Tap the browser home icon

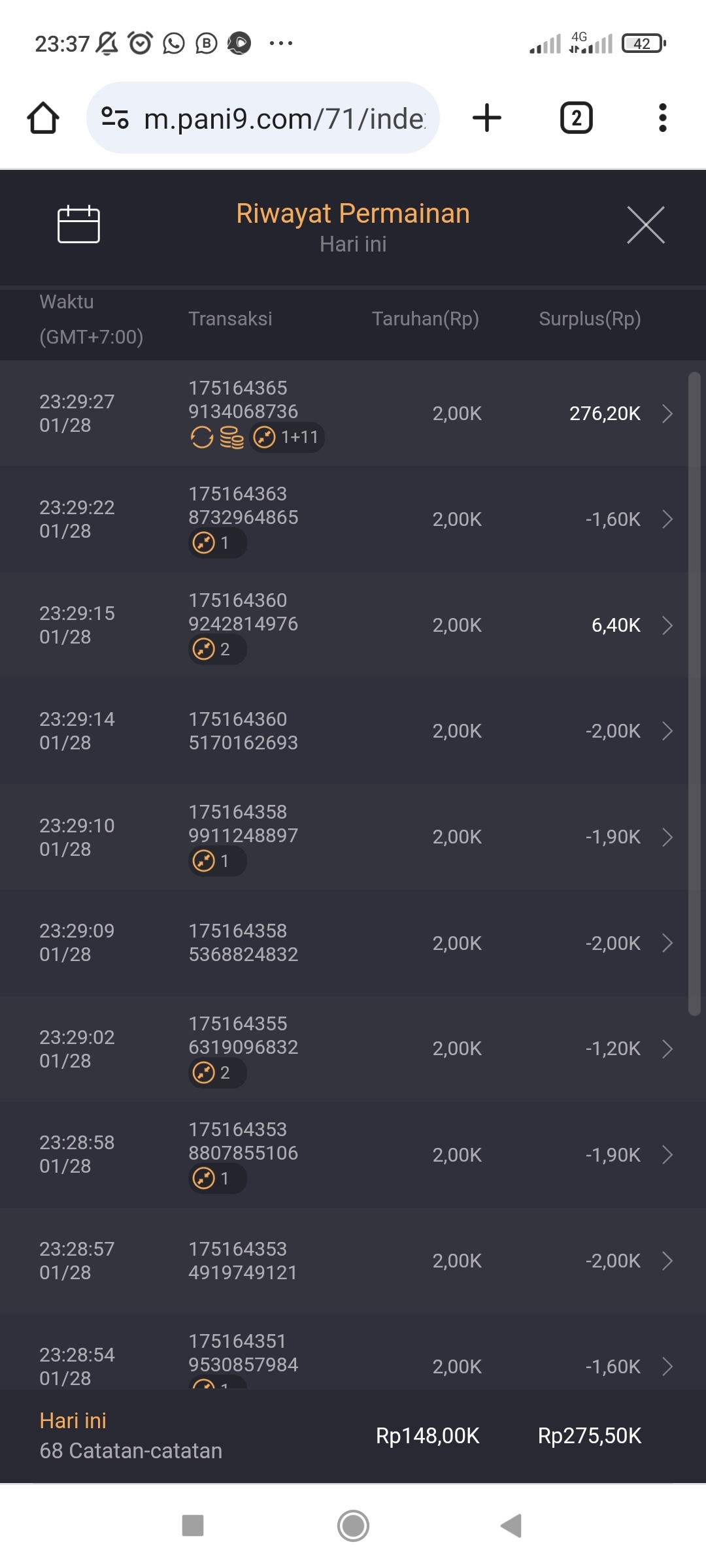click(43, 118)
